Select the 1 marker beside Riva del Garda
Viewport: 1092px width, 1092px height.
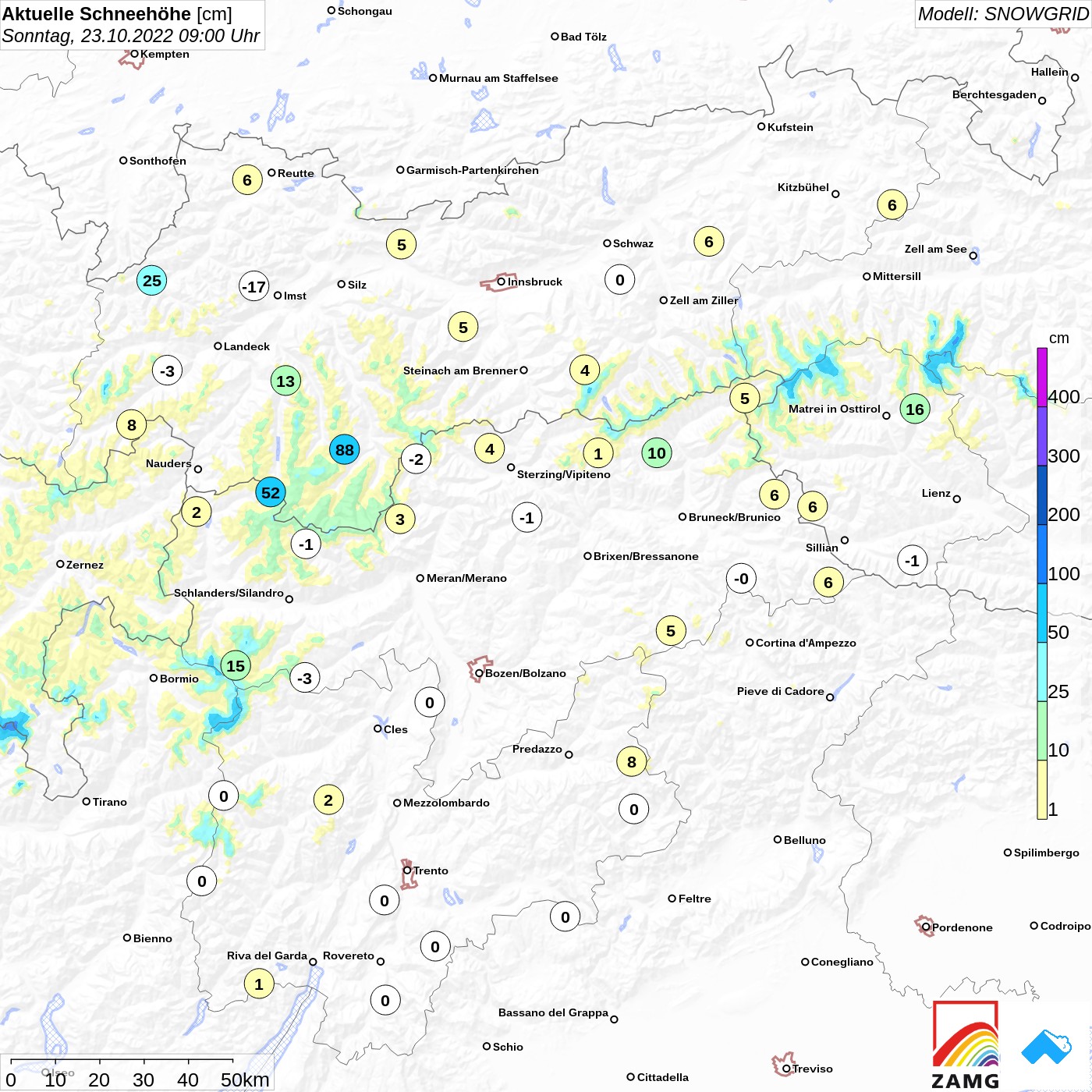259,984
